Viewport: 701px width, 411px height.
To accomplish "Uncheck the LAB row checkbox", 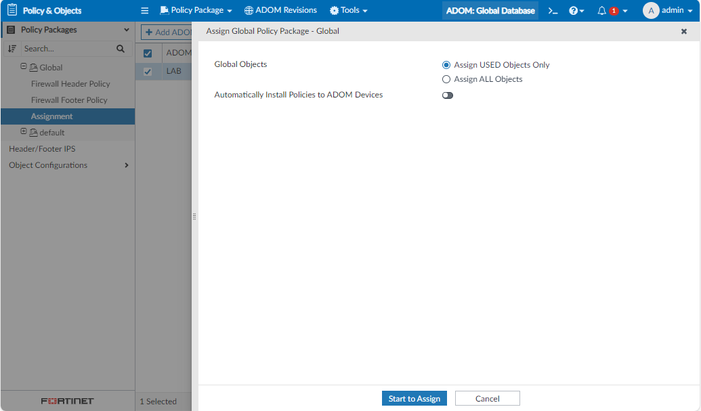I will [148, 72].
